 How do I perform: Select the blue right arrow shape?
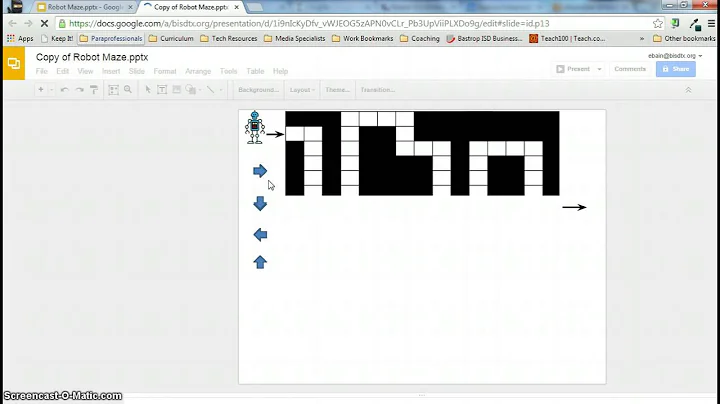pyautogui.click(x=260, y=171)
